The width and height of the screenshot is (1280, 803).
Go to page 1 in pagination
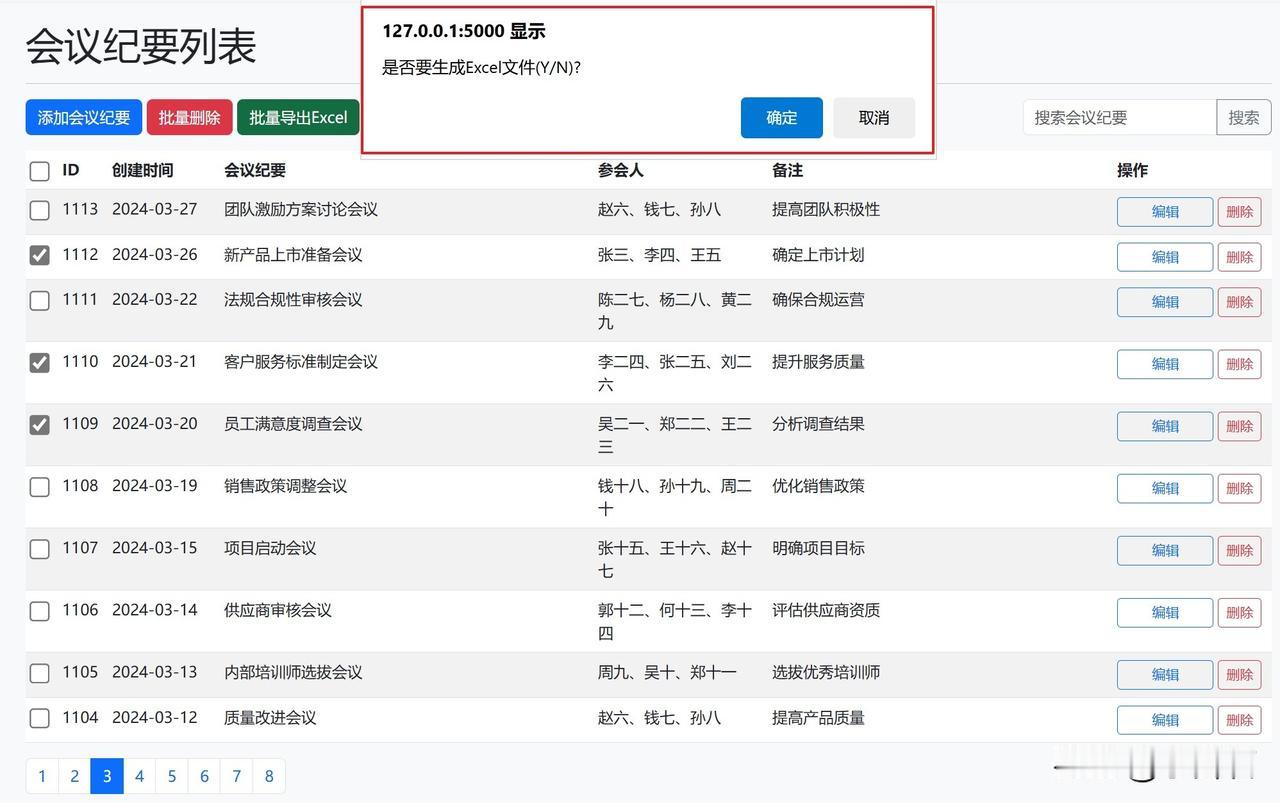[42, 776]
